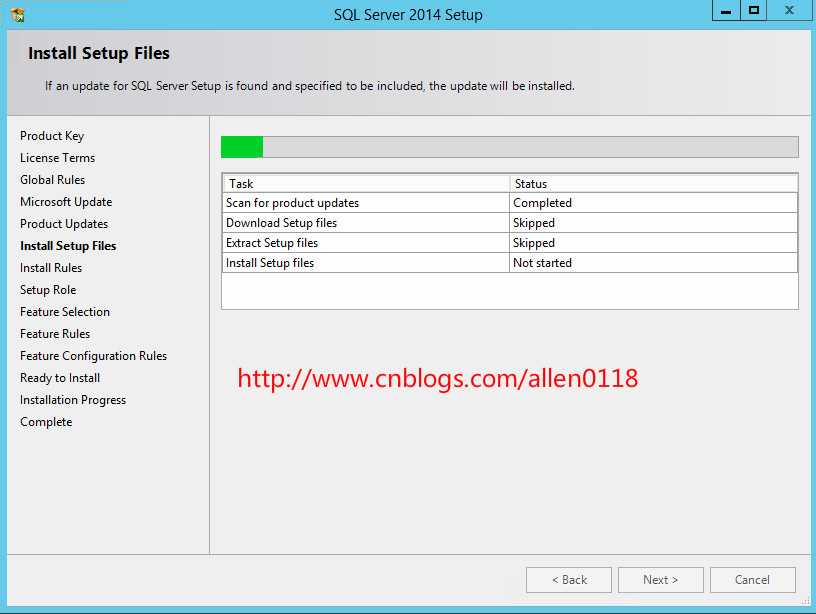The height and width of the screenshot is (614, 816).
Task: Click the Not started status cell
Action: pyautogui.click(x=654, y=263)
